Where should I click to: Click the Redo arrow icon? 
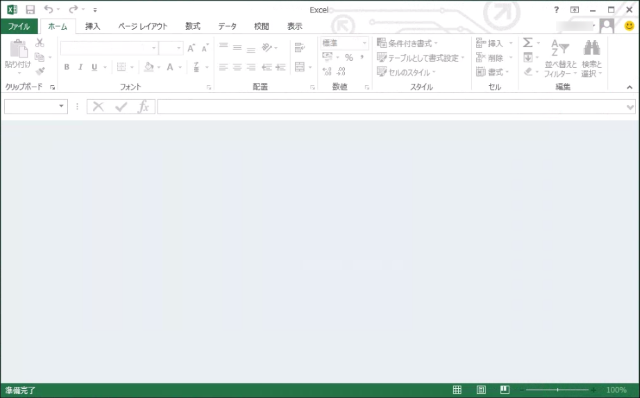(73, 9)
